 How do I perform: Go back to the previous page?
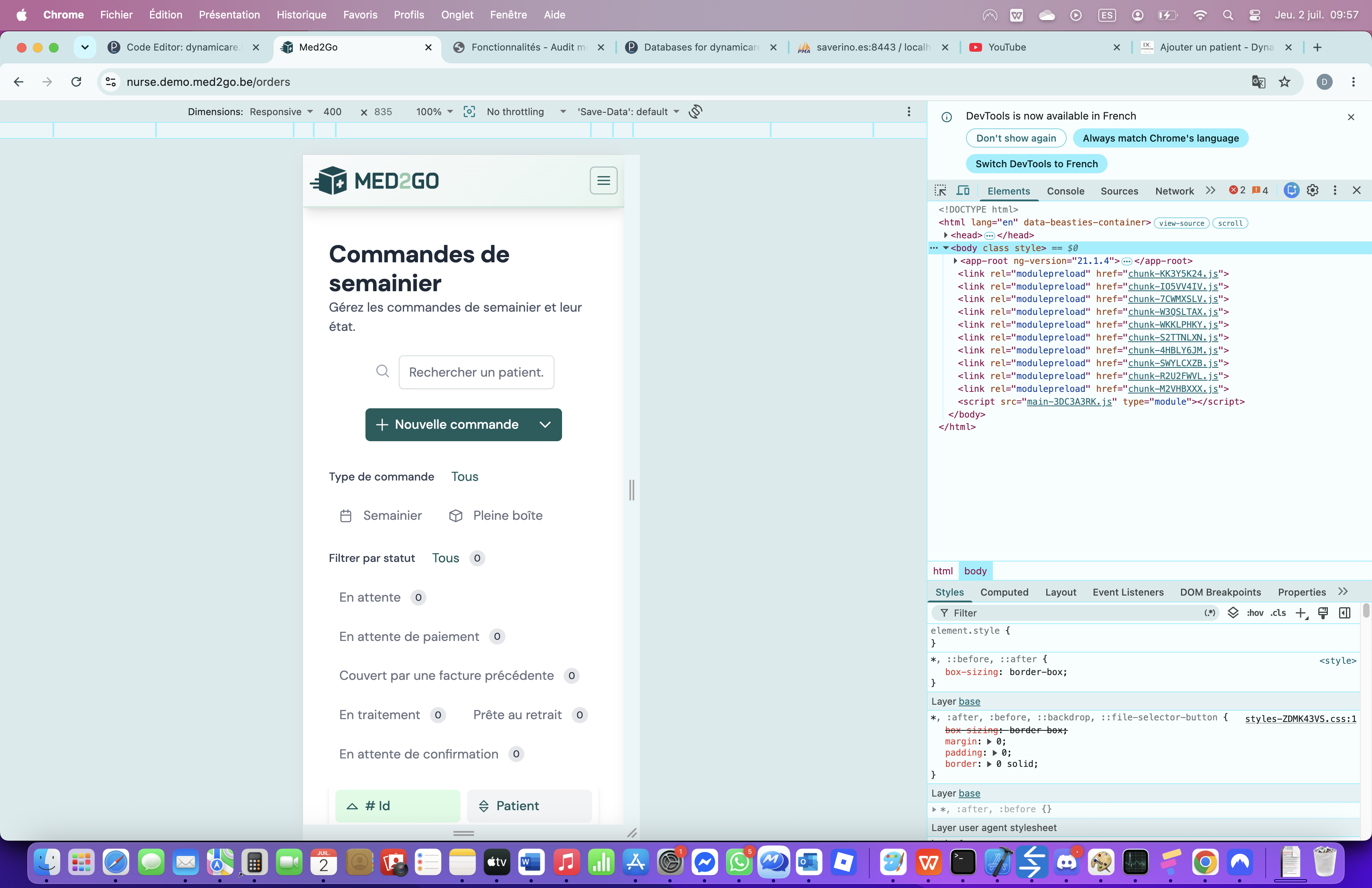(x=18, y=82)
